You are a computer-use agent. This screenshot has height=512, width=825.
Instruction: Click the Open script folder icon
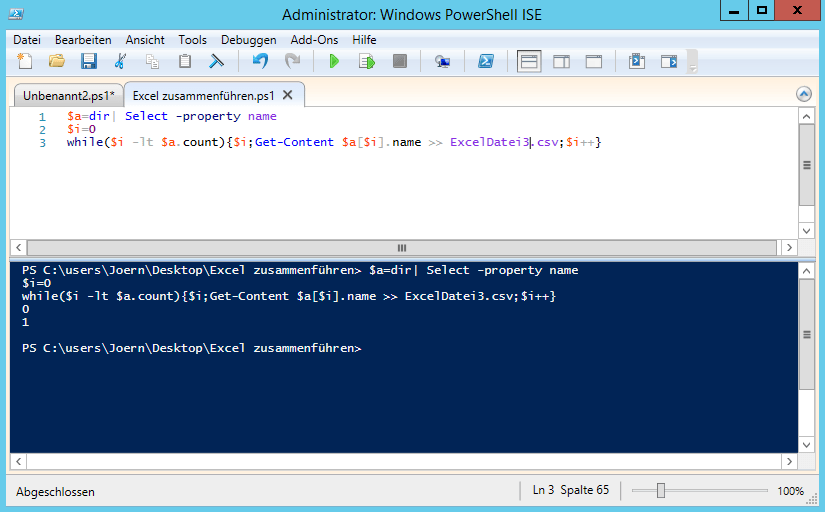coord(57,62)
